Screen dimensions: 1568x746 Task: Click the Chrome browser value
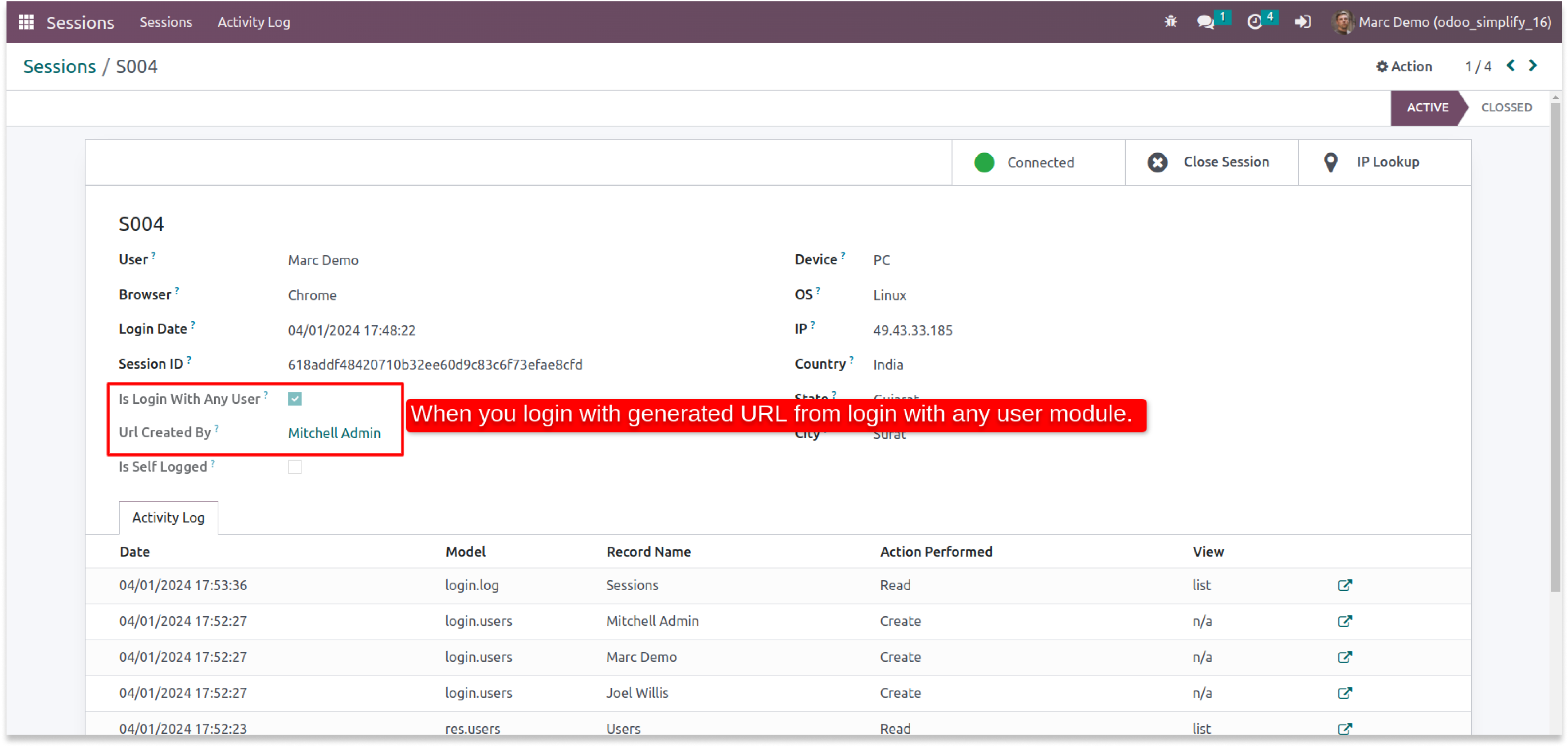312,295
